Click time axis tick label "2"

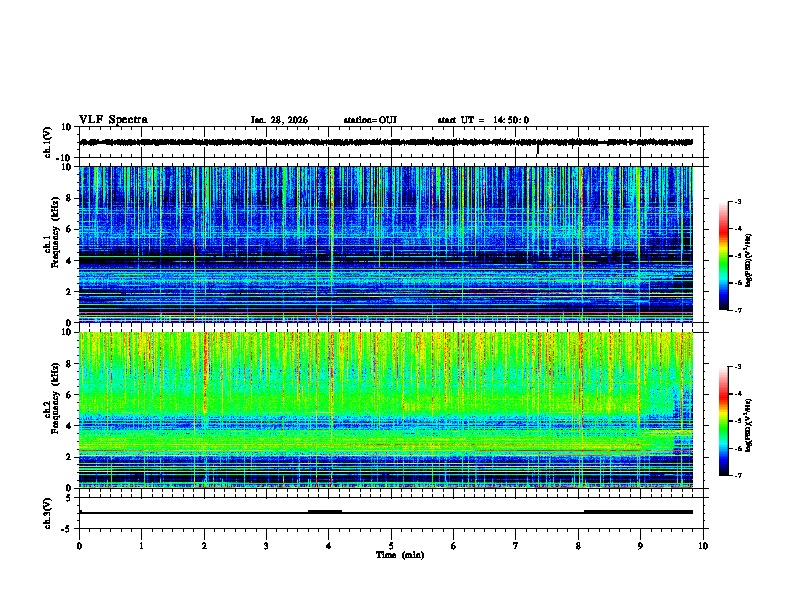coord(204,546)
